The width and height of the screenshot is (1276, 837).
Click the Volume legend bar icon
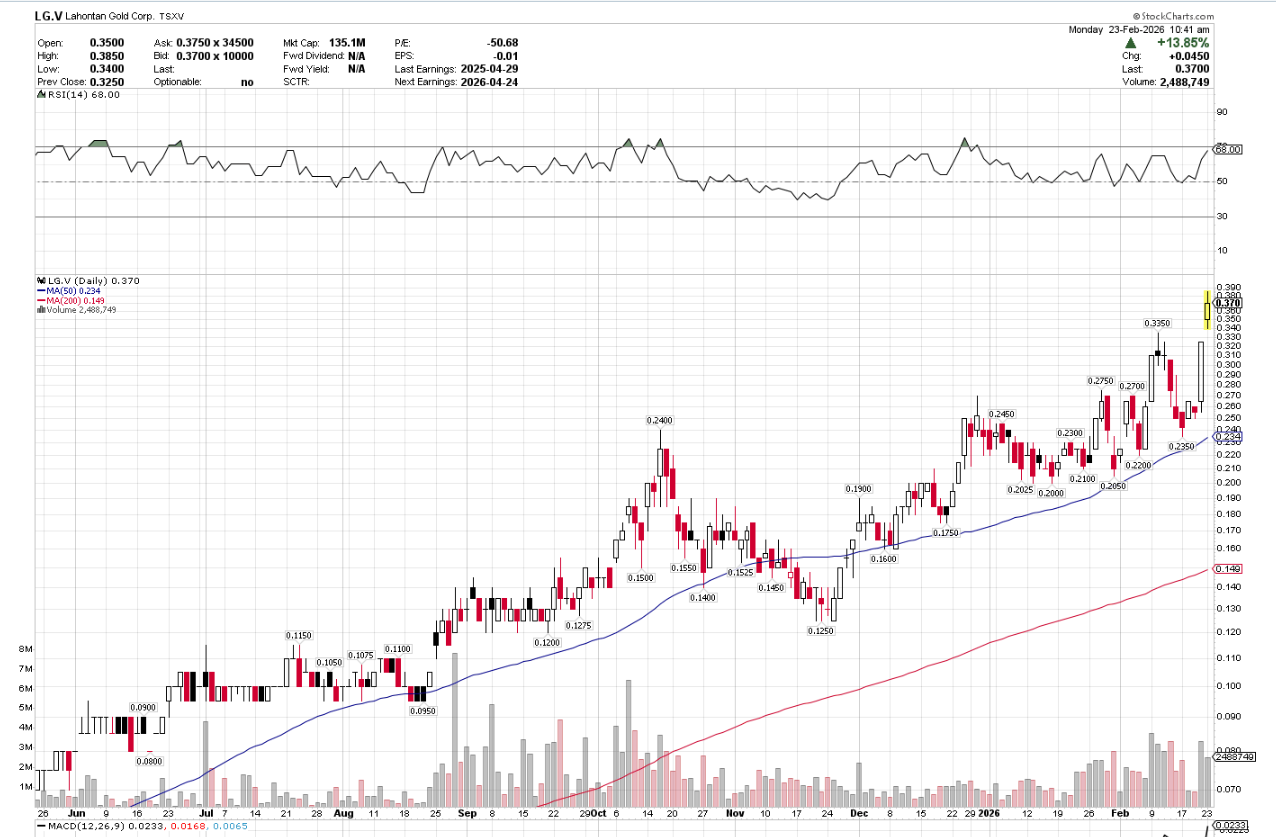pos(40,310)
